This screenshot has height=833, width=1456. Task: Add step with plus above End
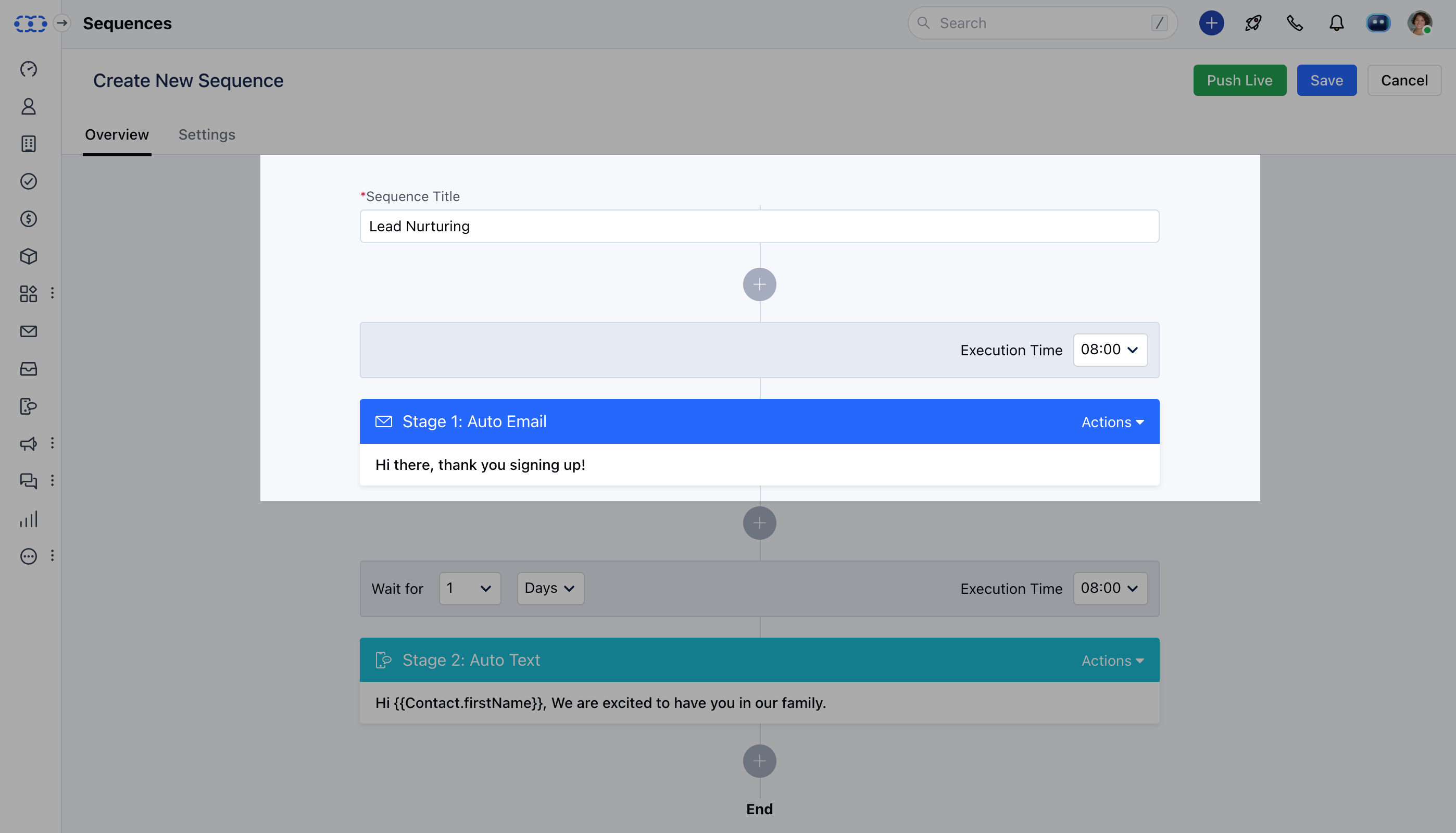(759, 761)
